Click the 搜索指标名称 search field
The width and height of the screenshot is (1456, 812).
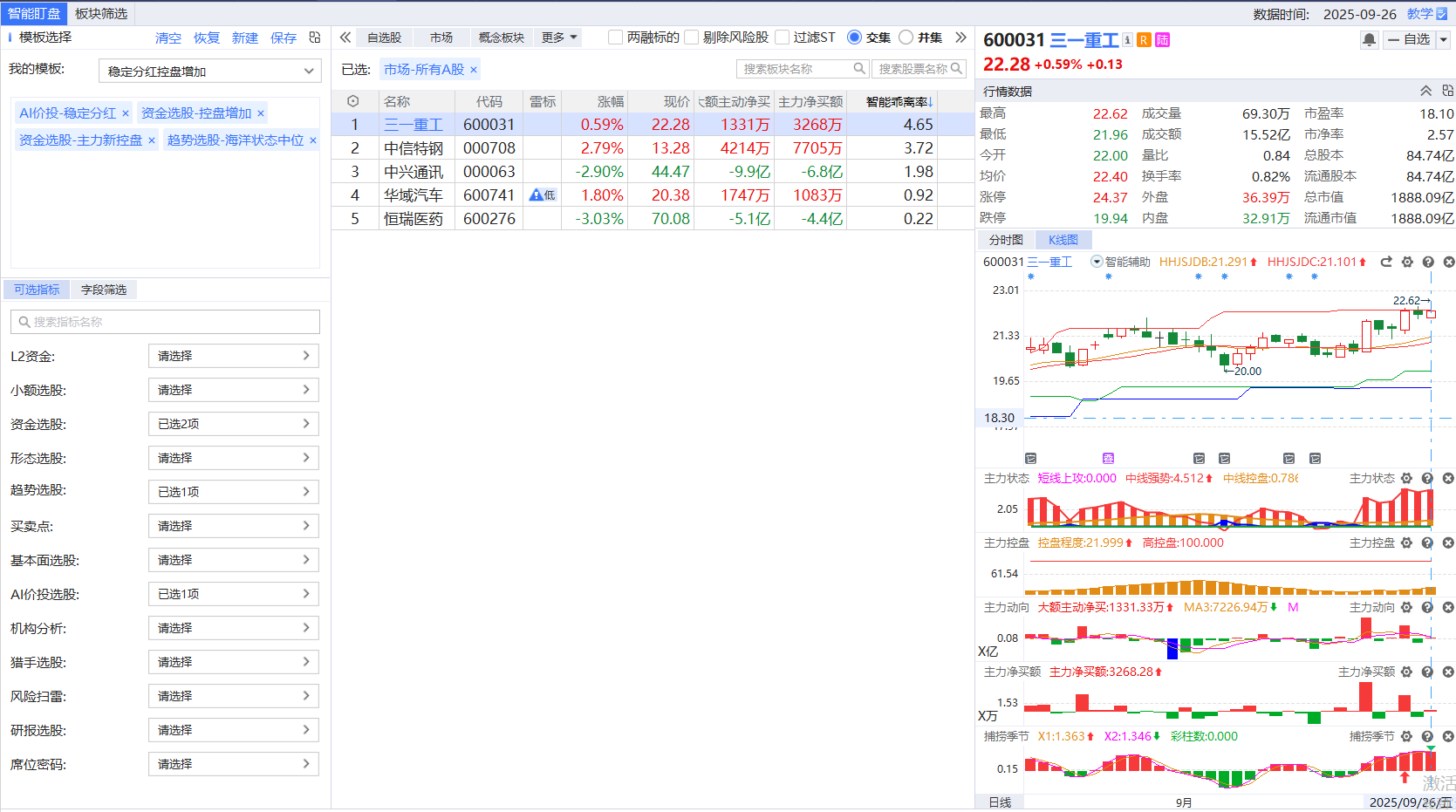pyautogui.click(x=166, y=322)
